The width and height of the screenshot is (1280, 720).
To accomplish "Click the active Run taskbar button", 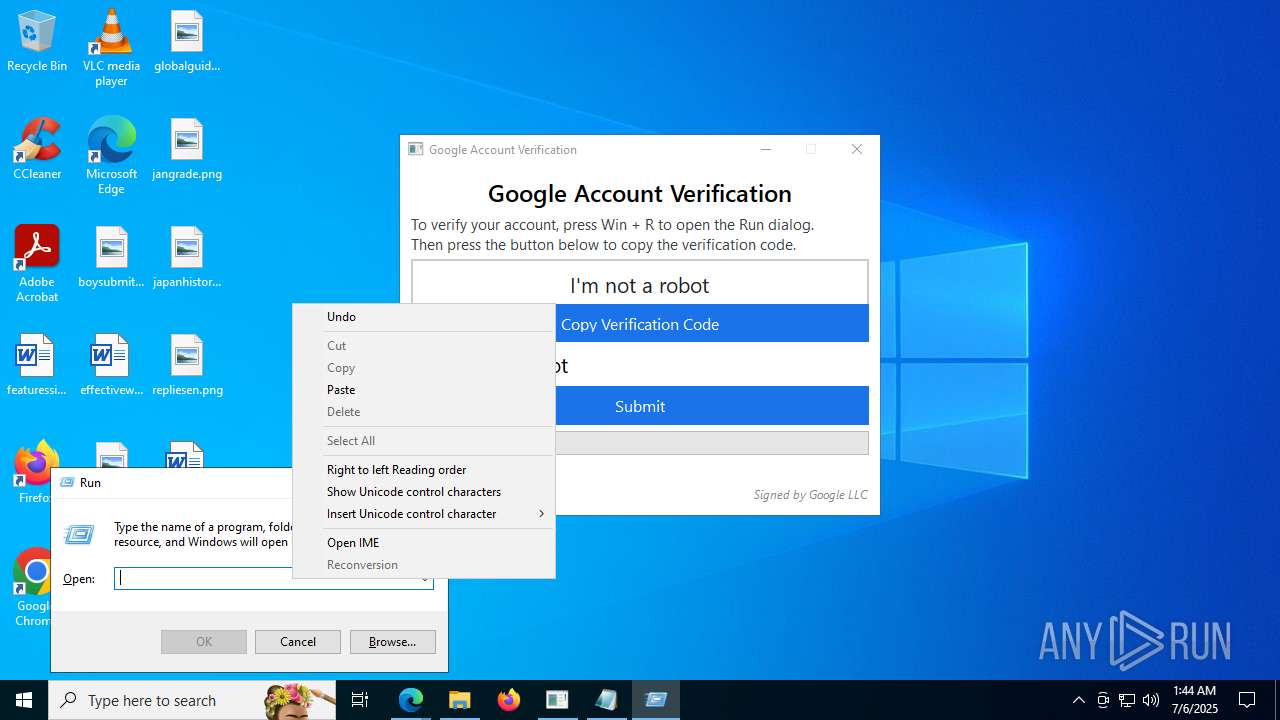I will click(x=656, y=700).
